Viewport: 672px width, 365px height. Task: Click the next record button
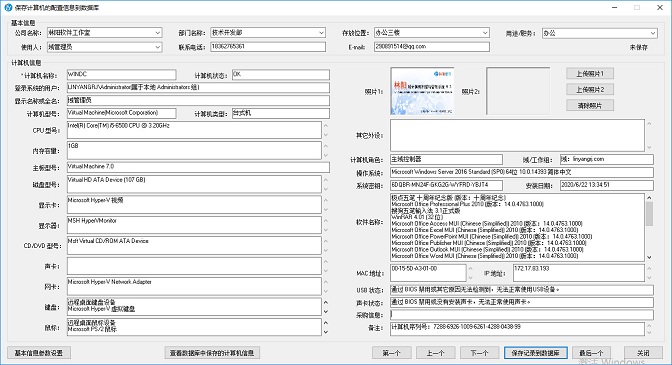point(480,353)
